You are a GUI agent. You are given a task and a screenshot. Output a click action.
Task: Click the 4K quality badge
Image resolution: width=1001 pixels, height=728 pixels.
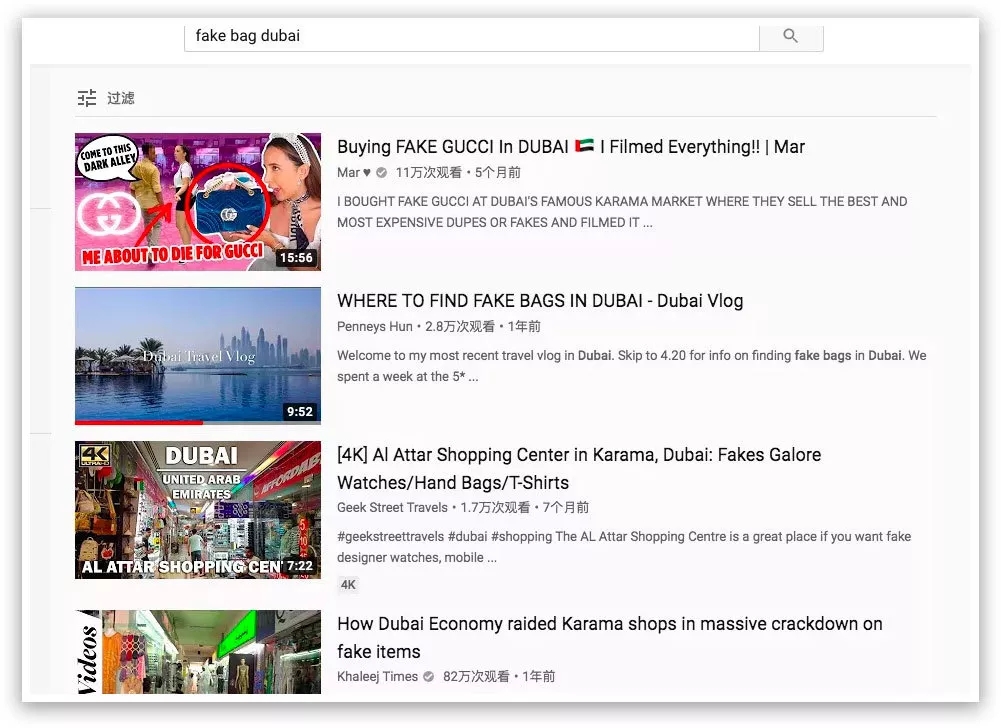[x=348, y=585]
